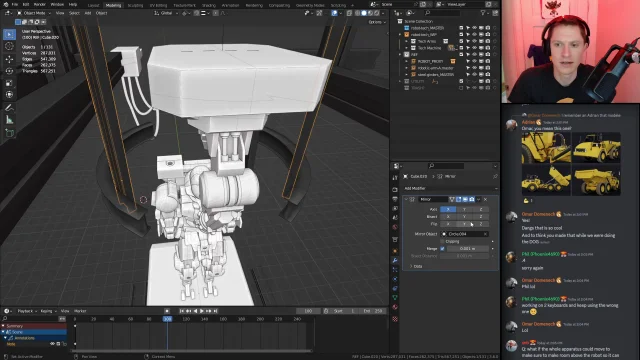The width and height of the screenshot is (640, 360).
Task: Hide Tech Area collection with eye icon
Action: 474,41
